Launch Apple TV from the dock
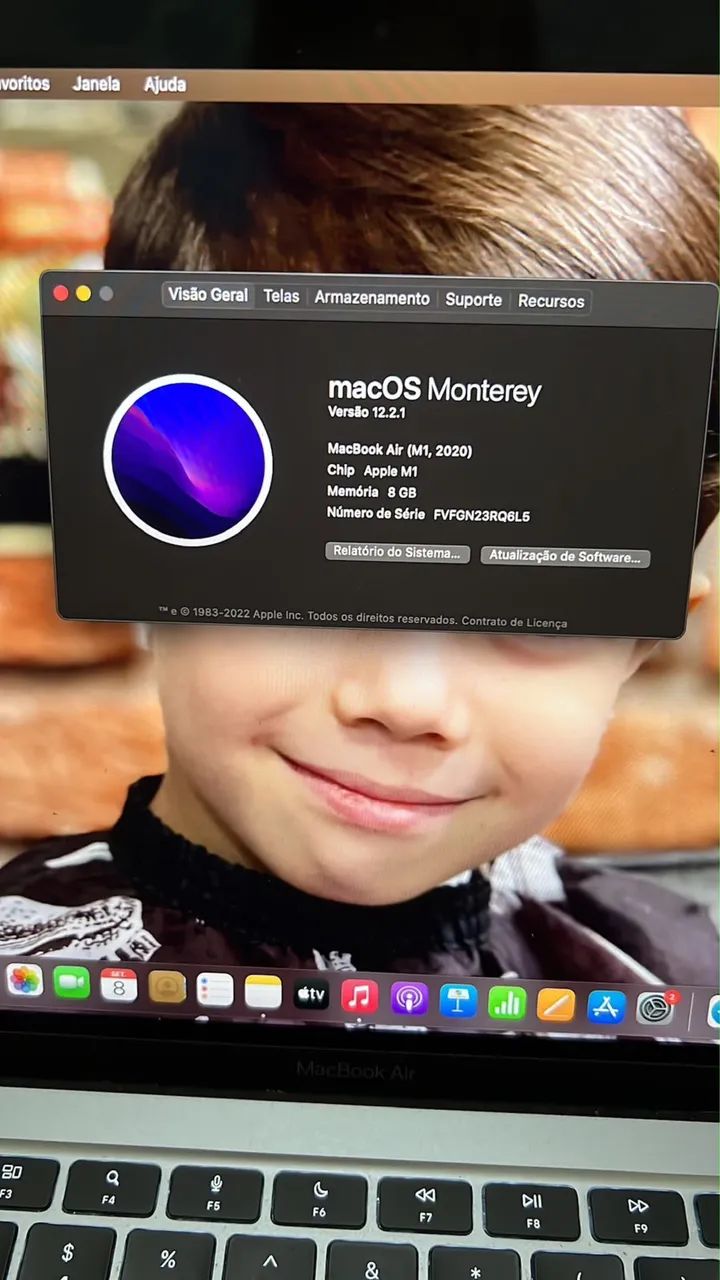The height and width of the screenshot is (1280, 720). (311, 994)
